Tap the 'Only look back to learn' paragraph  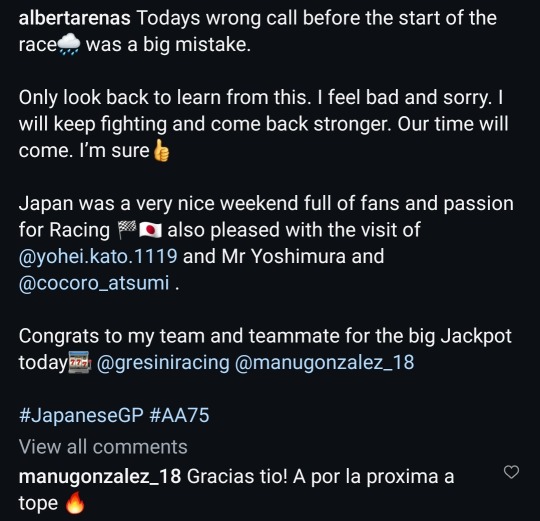[263, 124]
